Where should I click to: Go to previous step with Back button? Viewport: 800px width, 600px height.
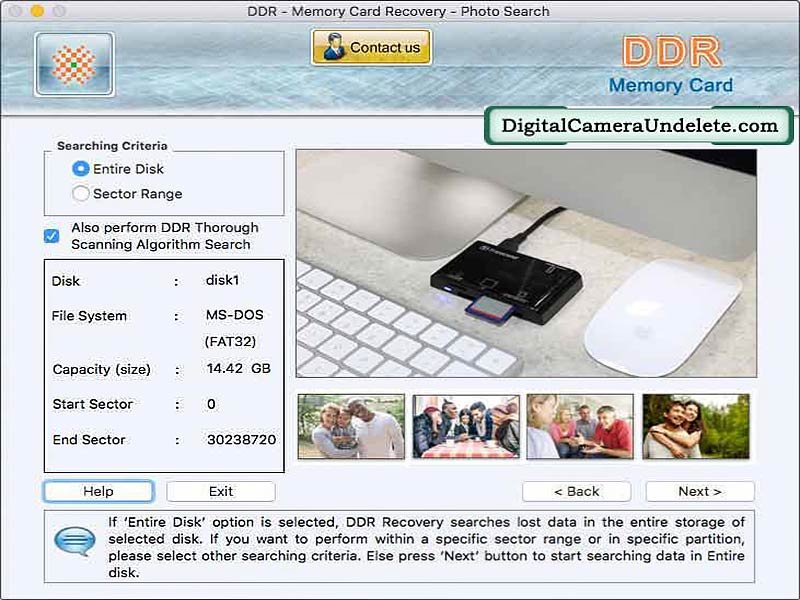coord(577,491)
